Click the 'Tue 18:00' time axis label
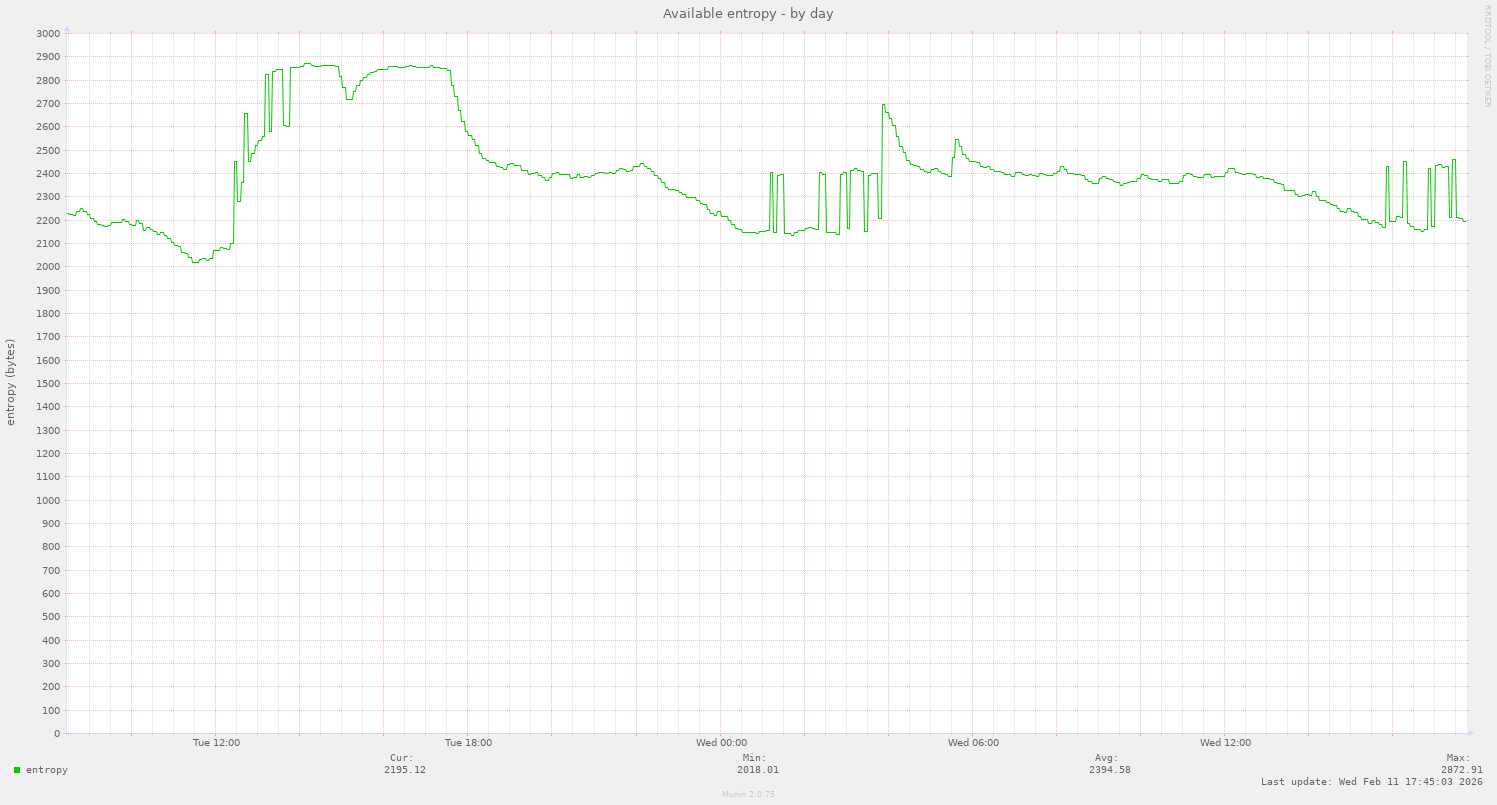 (468, 743)
